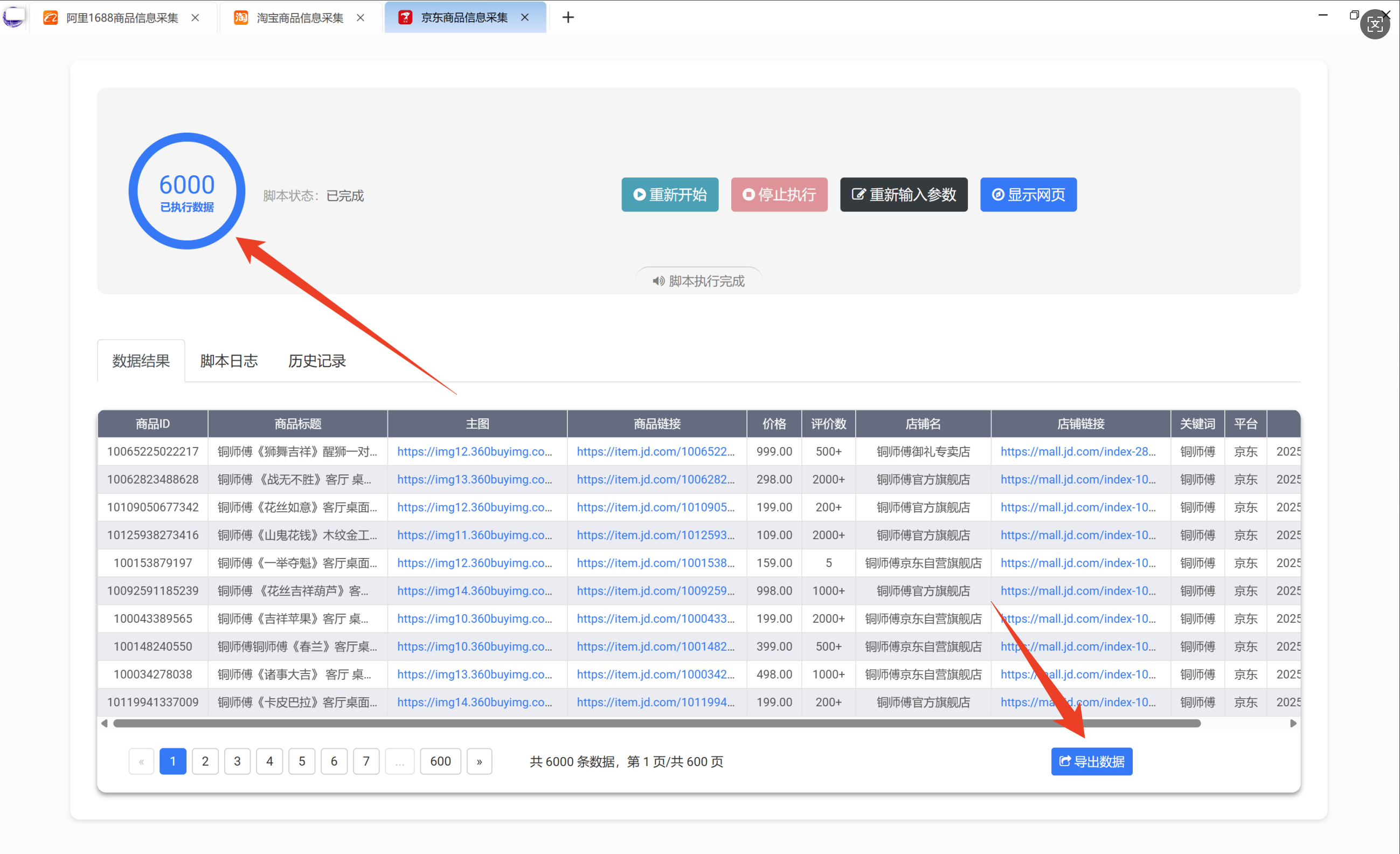1400x854 pixels.
Task: Open store link for 铜师傅御礼专卖店 row
Action: click(1078, 451)
